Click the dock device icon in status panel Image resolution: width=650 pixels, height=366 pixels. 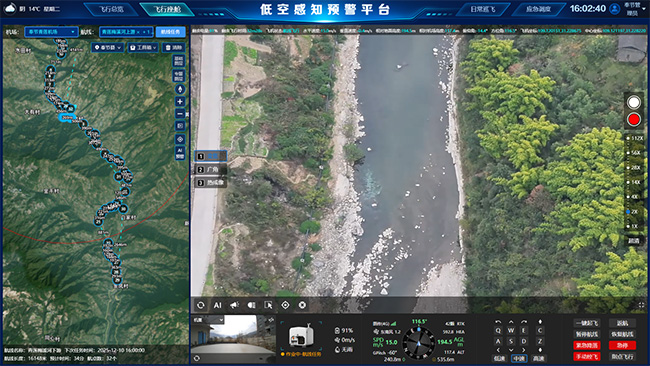point(301,336)
